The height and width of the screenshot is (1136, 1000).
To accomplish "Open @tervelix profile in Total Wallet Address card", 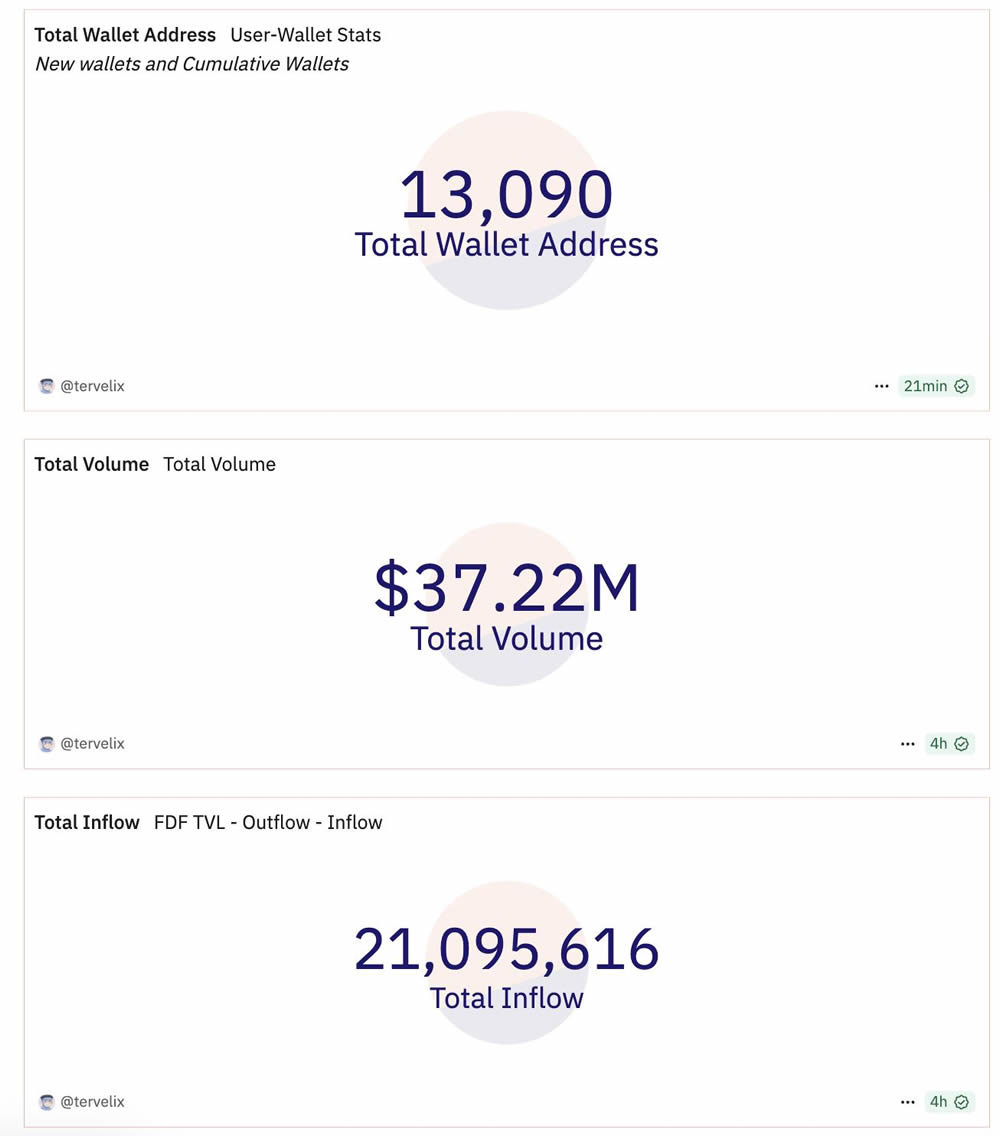I will point(92,386).
